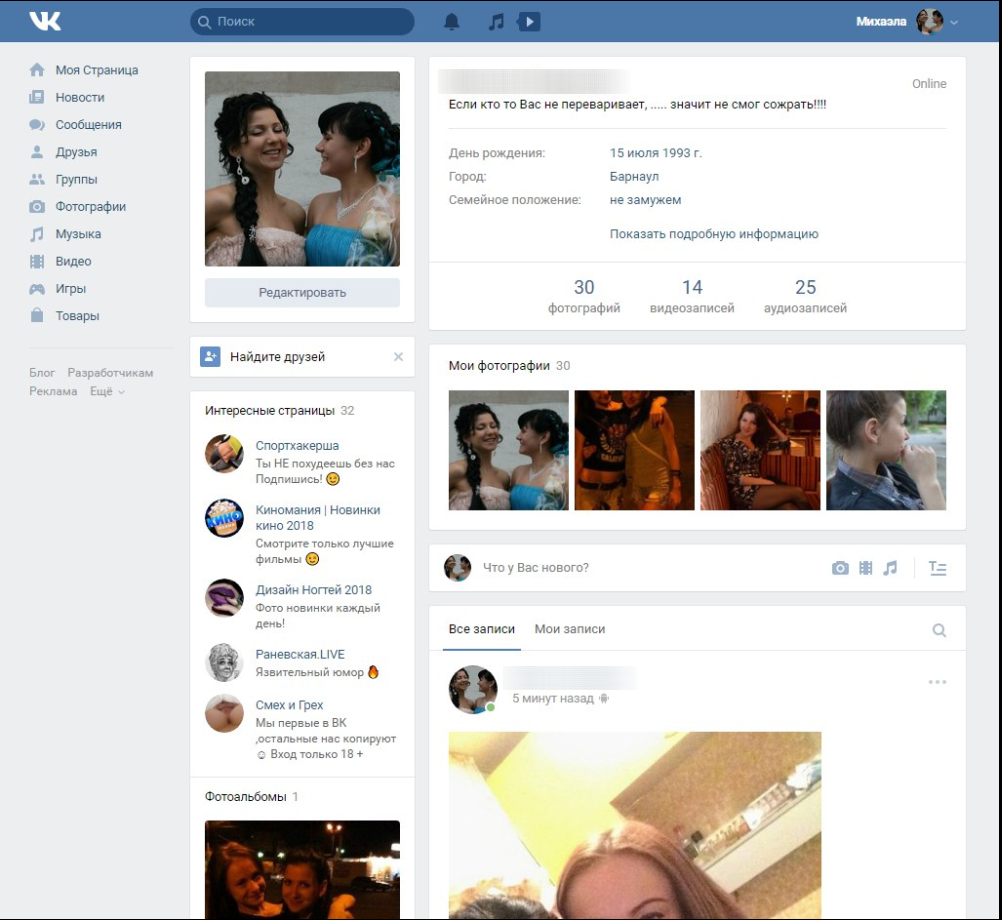Screen dimensions: 1002x920
Task: Click the Блог footer link
Action: click(42, 372)
